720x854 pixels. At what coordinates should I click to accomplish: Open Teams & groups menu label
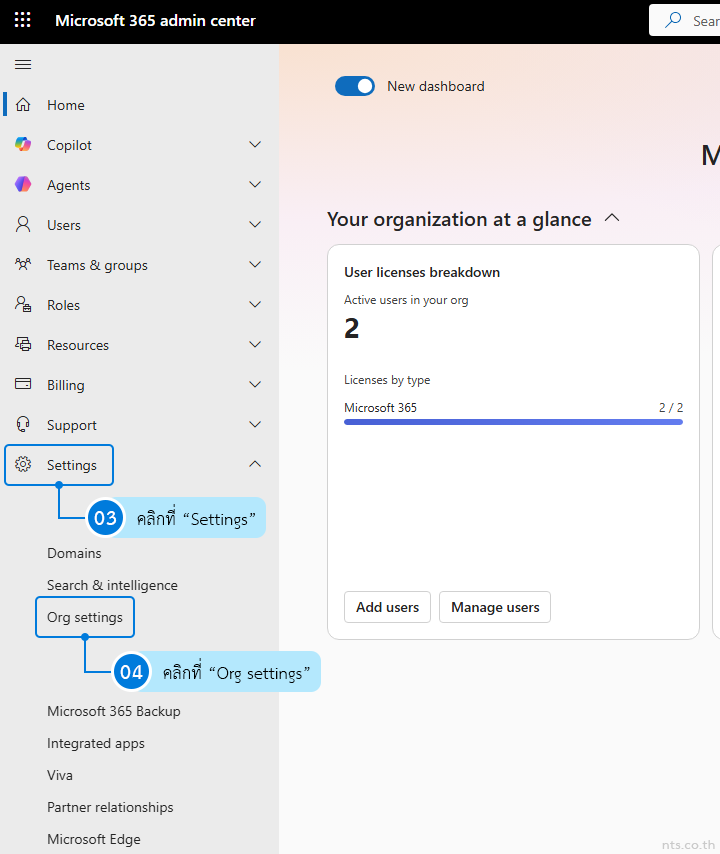(97, 265)
